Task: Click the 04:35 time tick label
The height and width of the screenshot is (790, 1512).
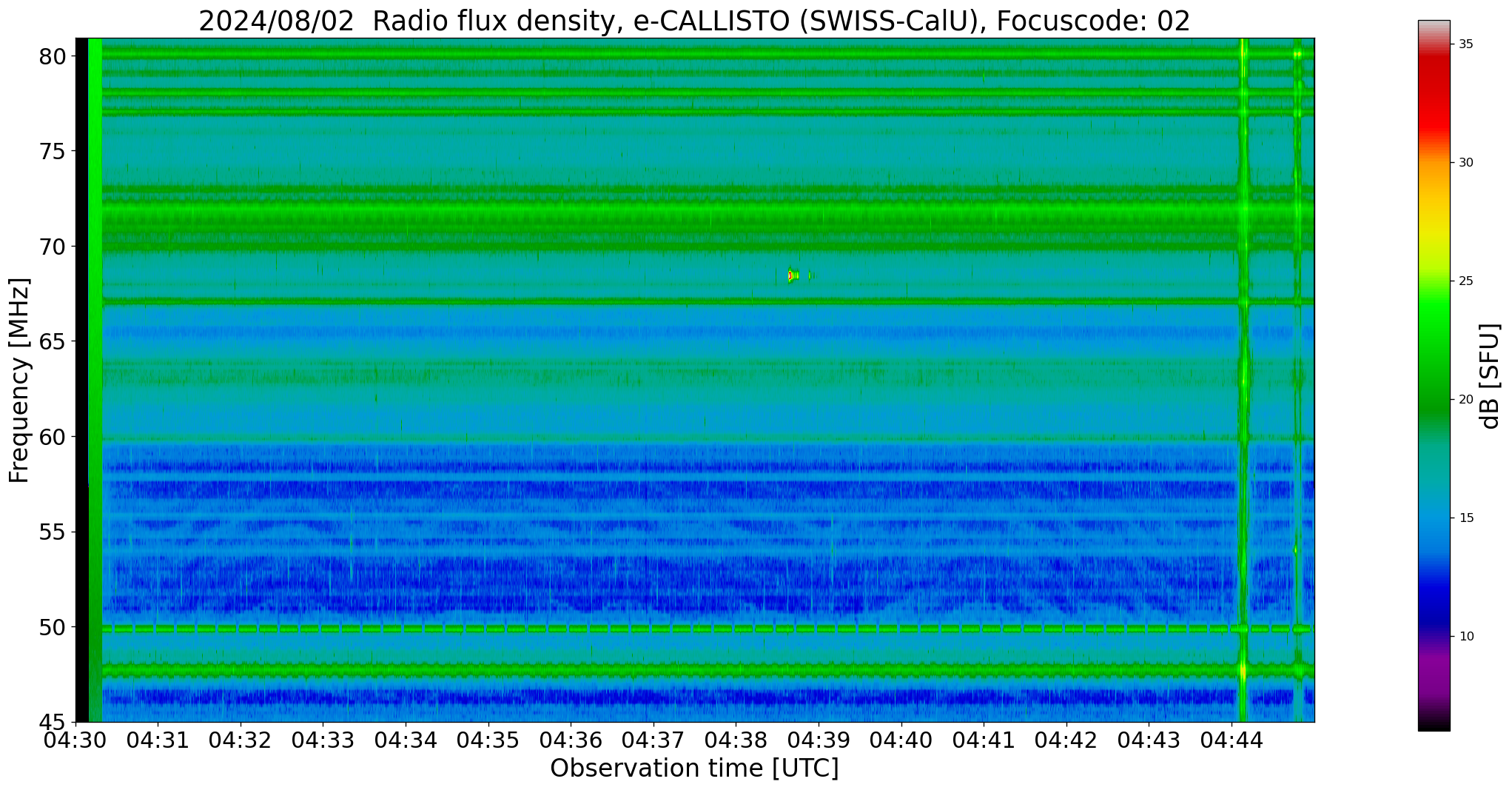Action: point(488,740)
